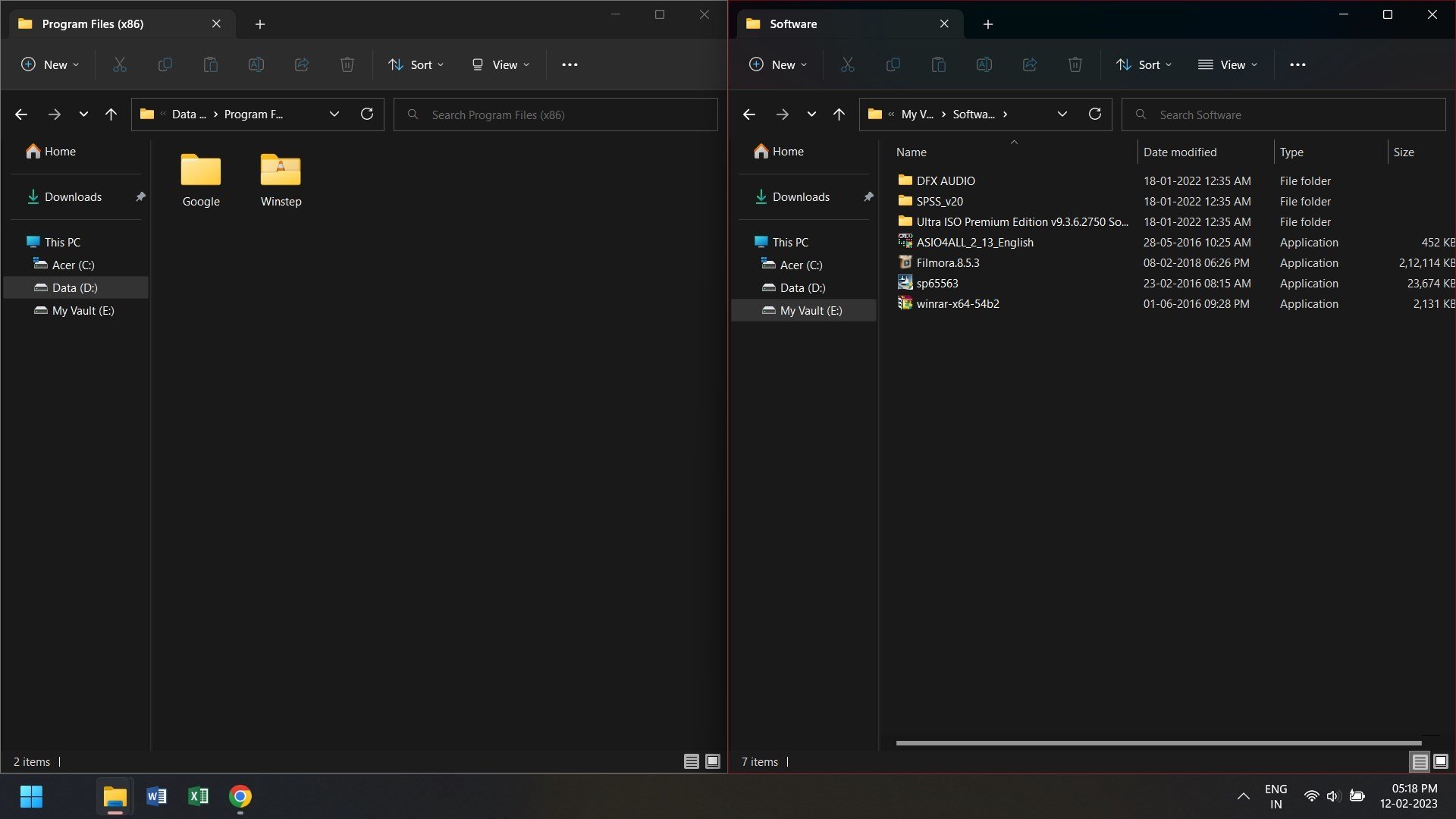Open Sort dropdown in Software window

(1144, 65)
